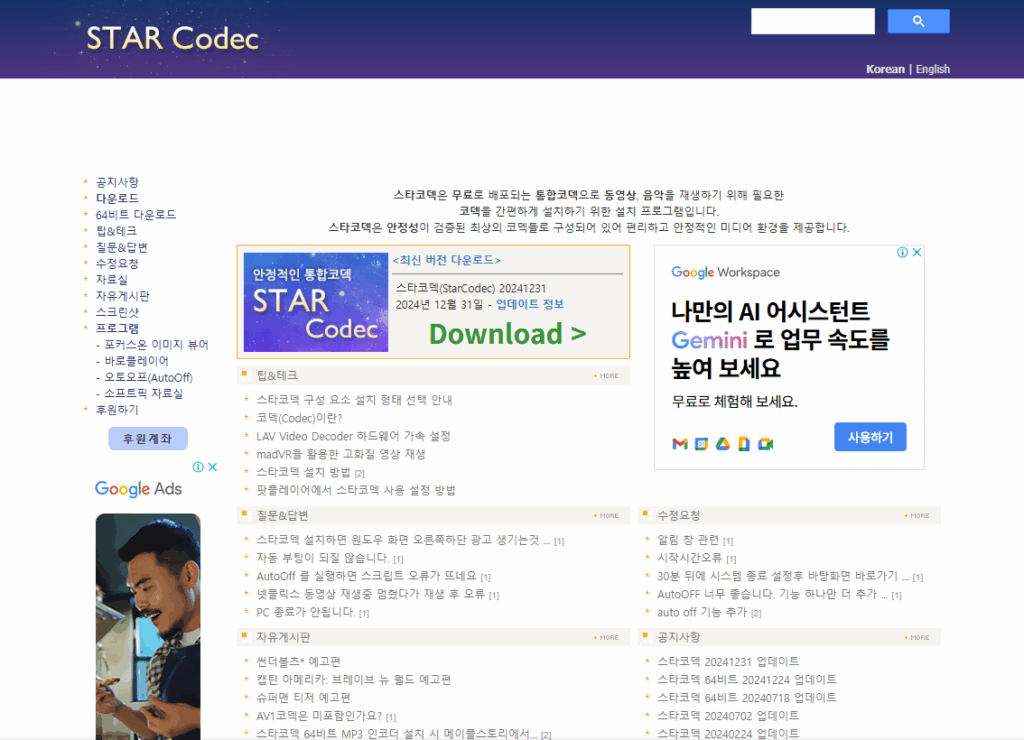Click the Google Calendar icon in ad
Viewport: 1024px width, 740px height.
pos(701,444)
